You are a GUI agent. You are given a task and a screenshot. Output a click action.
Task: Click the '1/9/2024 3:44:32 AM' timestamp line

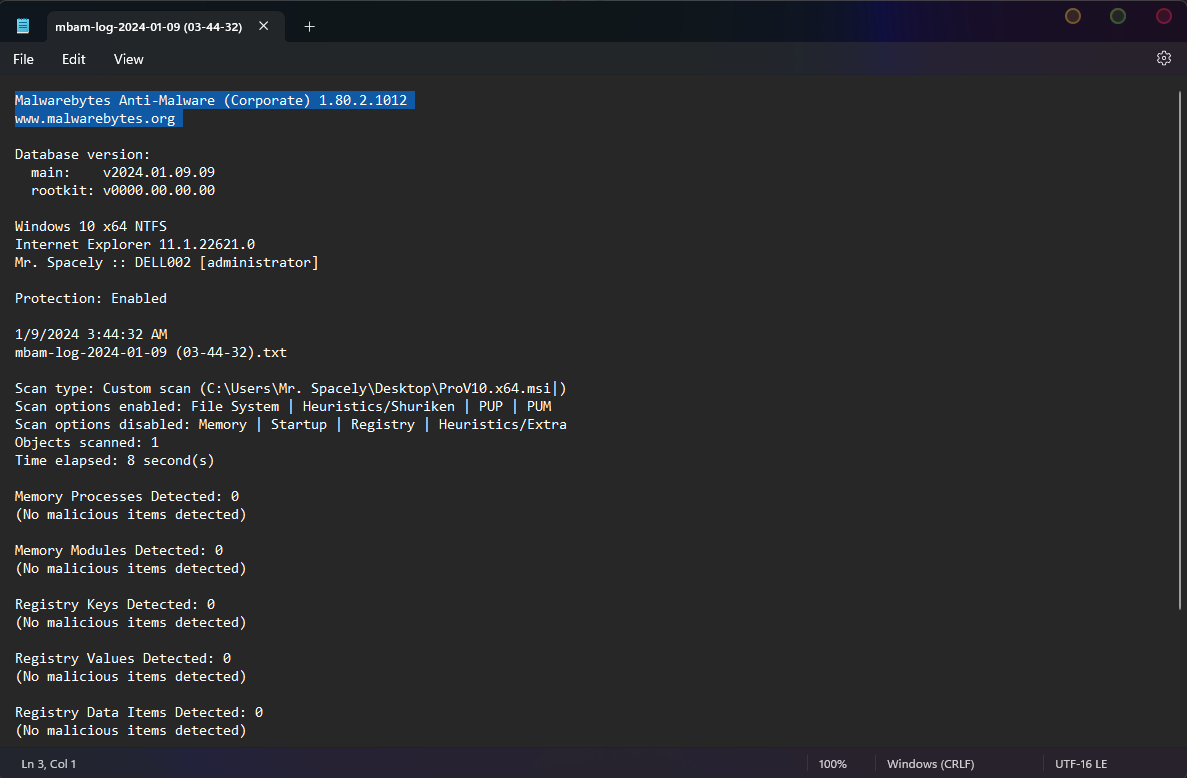click(91, 335)
